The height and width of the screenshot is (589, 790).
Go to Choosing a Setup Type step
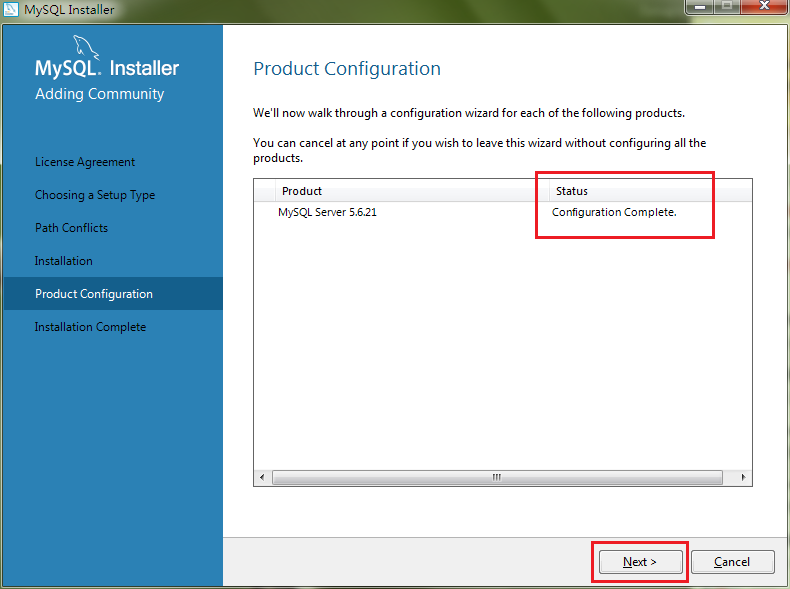(95, 195)
